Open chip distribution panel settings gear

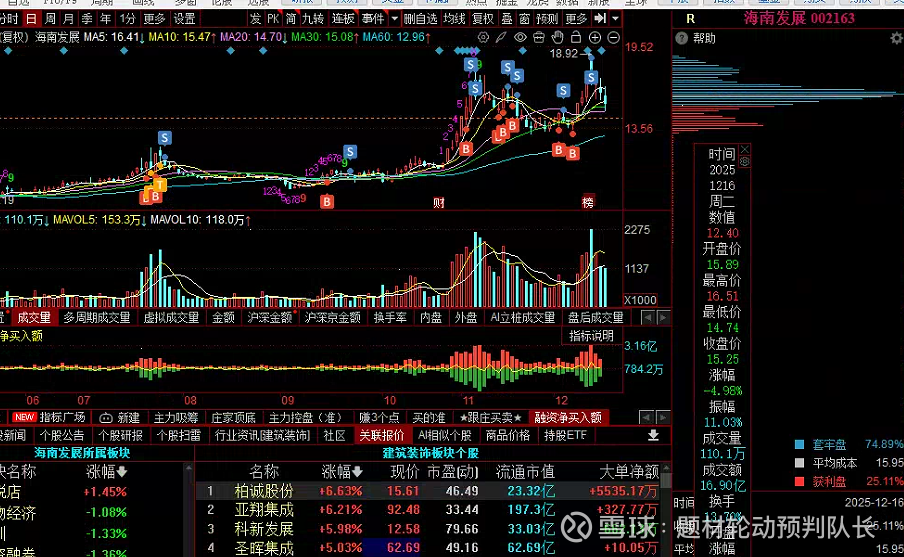click(897, 39)
